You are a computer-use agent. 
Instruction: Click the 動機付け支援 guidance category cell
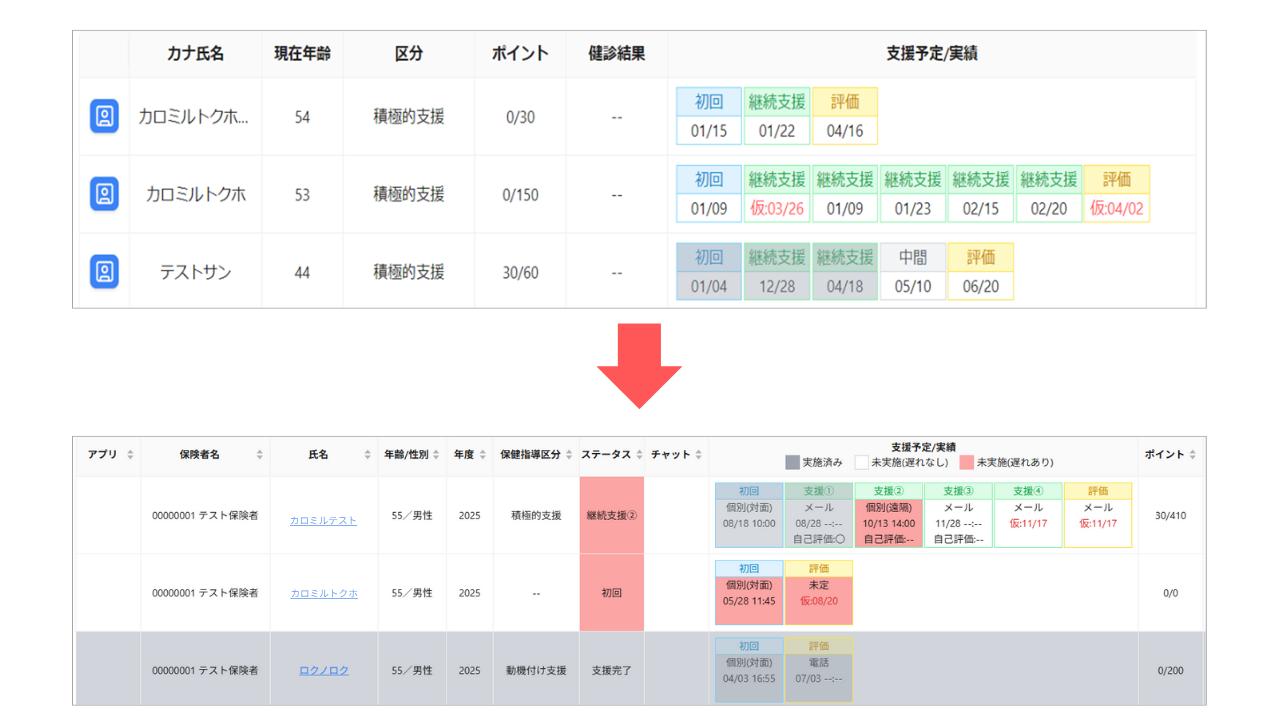(x=536, y=670)
